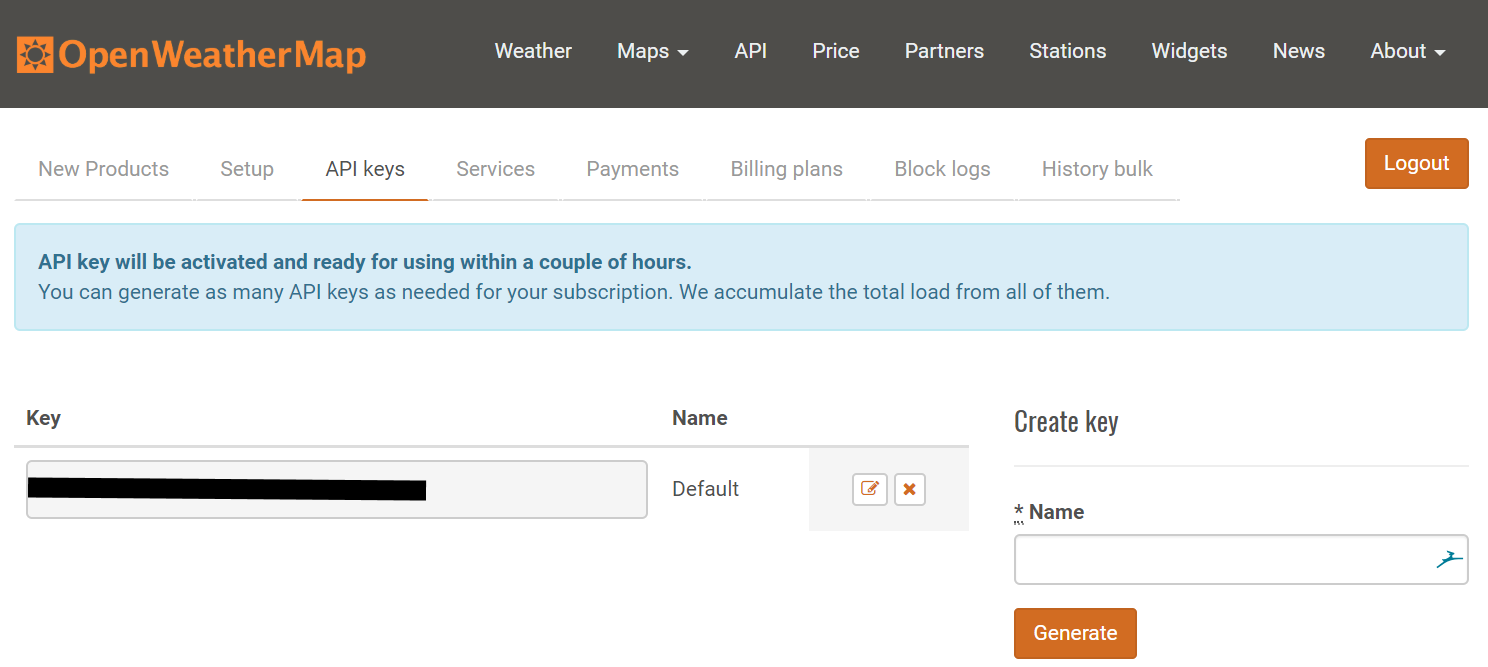Focus the new key Name input field

click(x=1241, y=559)
